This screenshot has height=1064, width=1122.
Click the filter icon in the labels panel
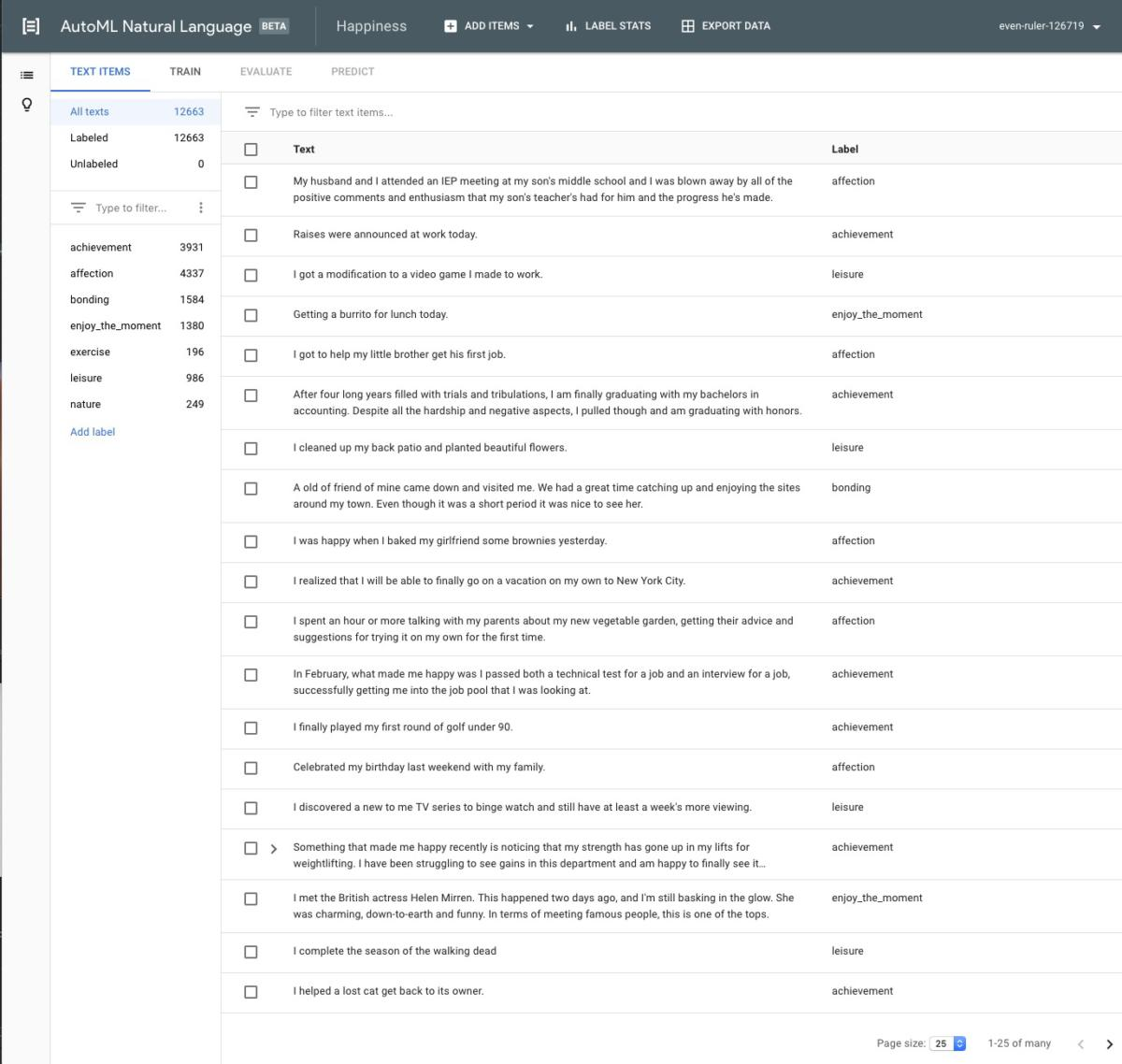pyautogui.click(x=79, y=208)
